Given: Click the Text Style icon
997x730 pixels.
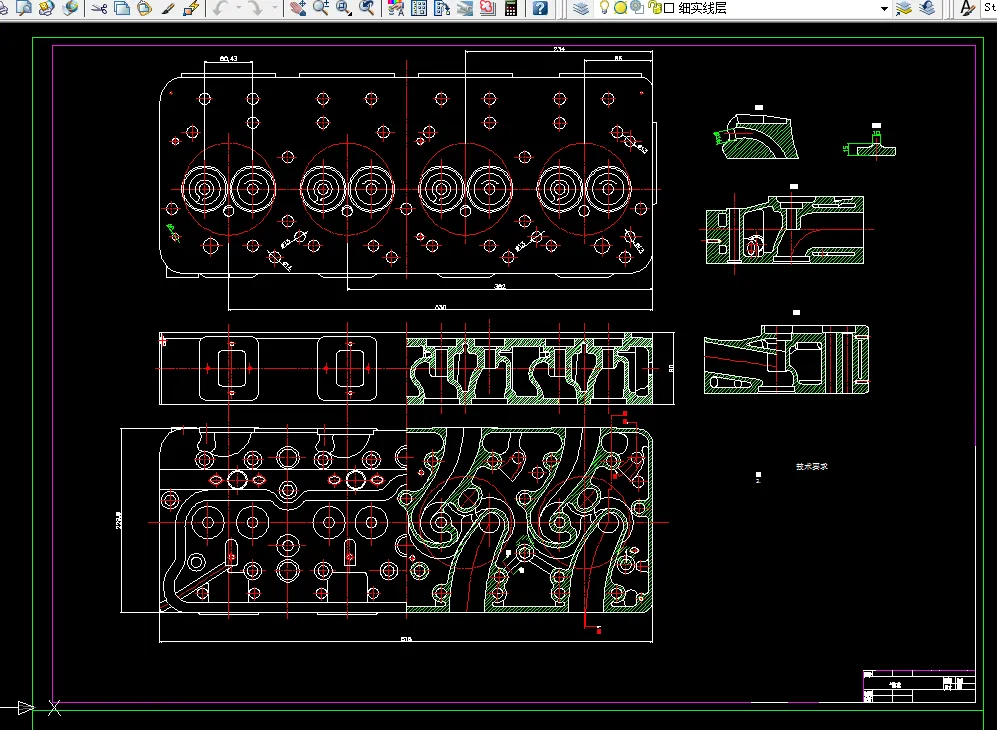Looking at the screenshot, I should click(967, 8).
